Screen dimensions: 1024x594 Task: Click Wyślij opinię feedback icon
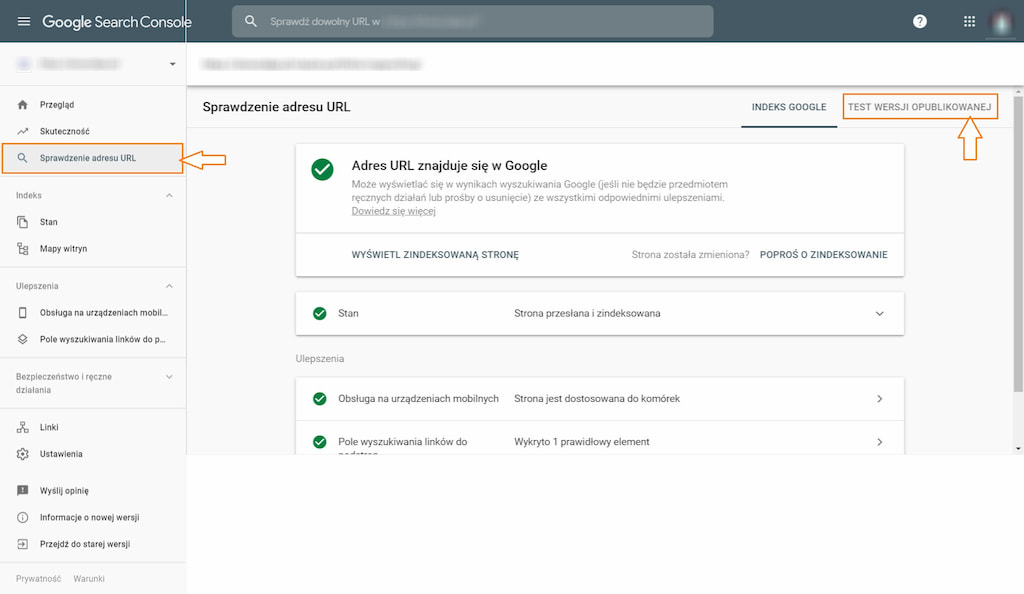coord(23,490)
